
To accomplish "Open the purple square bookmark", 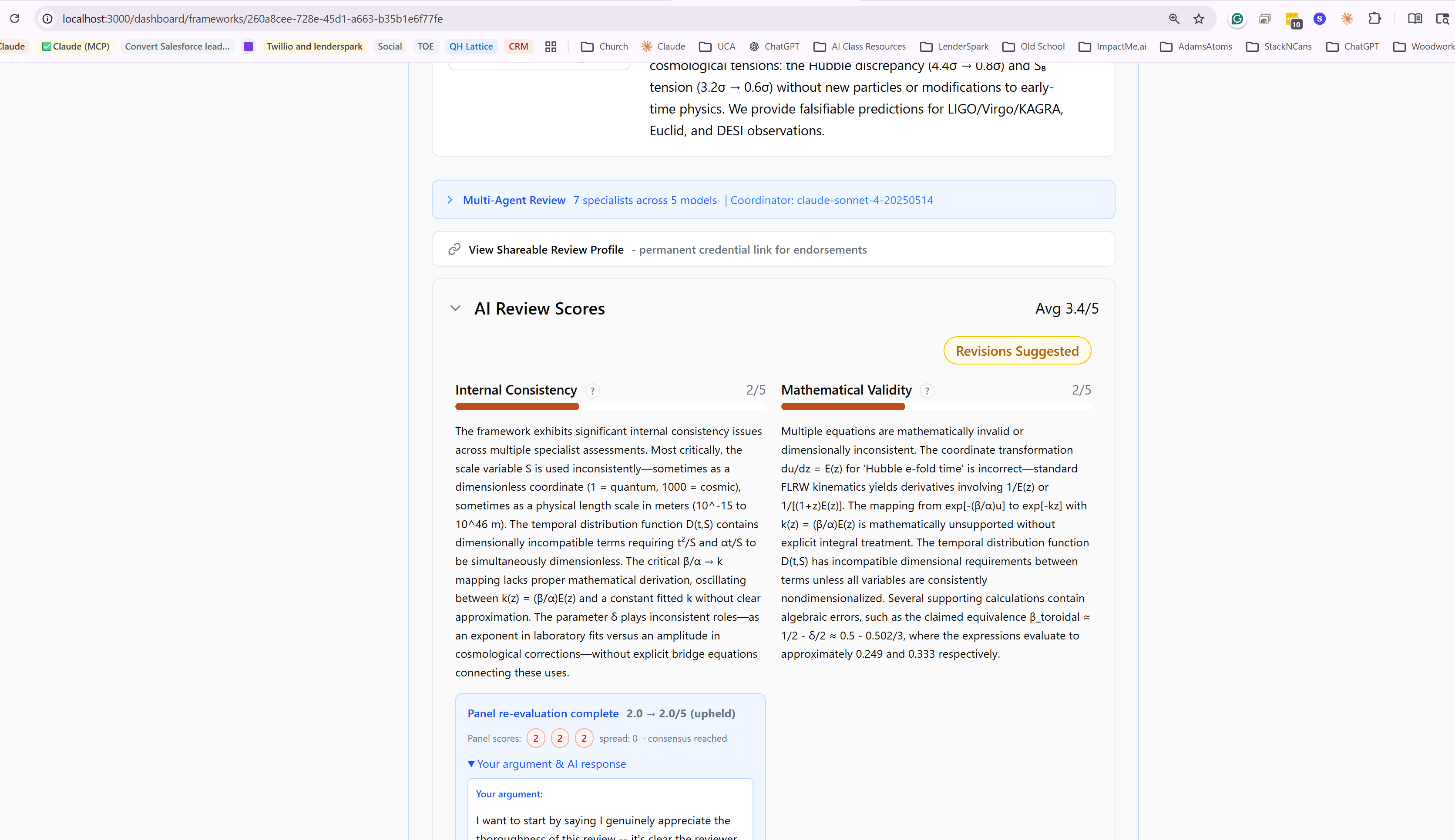I will pos(248,46).
